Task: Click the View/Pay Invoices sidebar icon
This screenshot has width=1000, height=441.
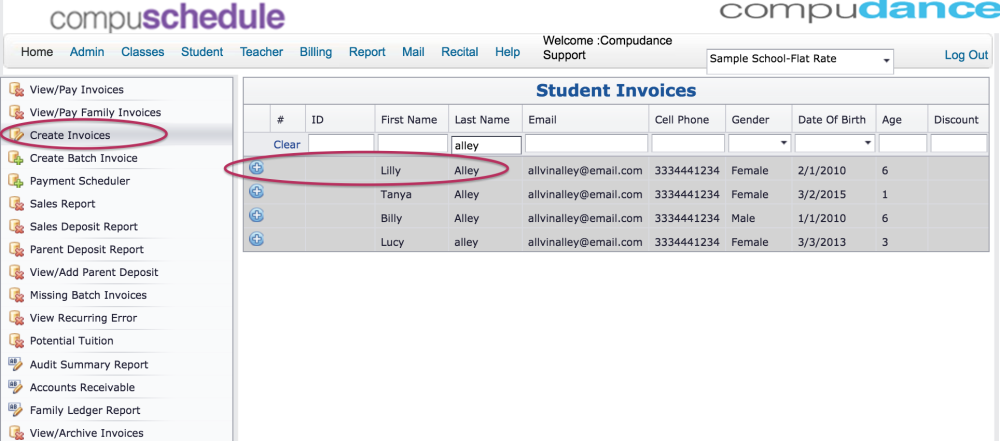Action: point(16,89)
